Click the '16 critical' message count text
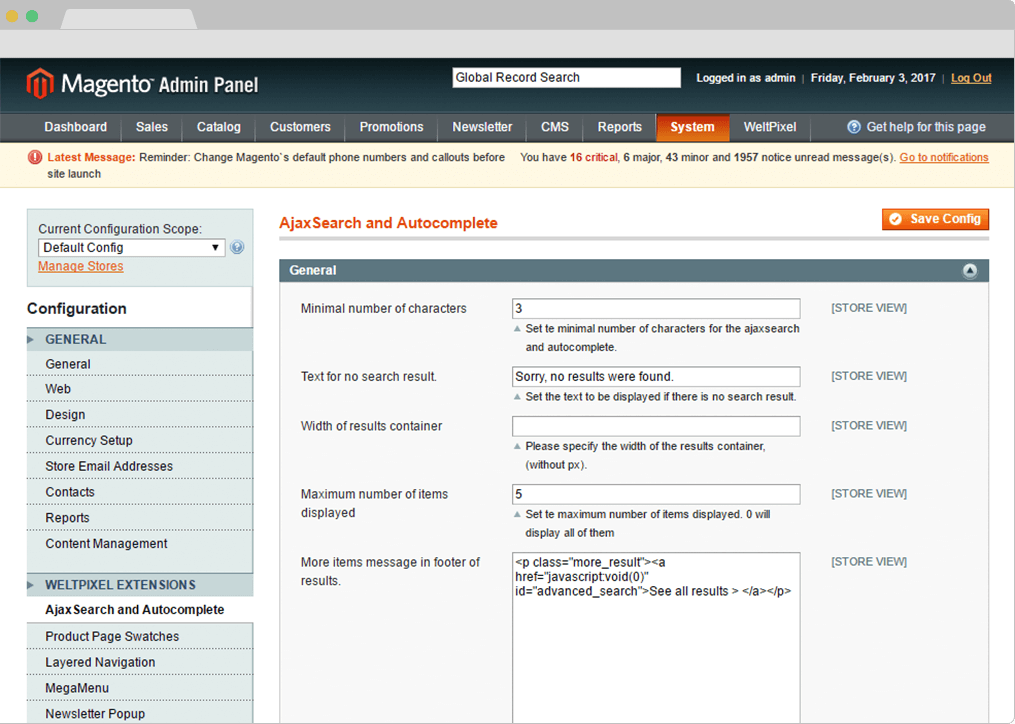The width and height of the screenshot is (1015, 724). (594, 157)
